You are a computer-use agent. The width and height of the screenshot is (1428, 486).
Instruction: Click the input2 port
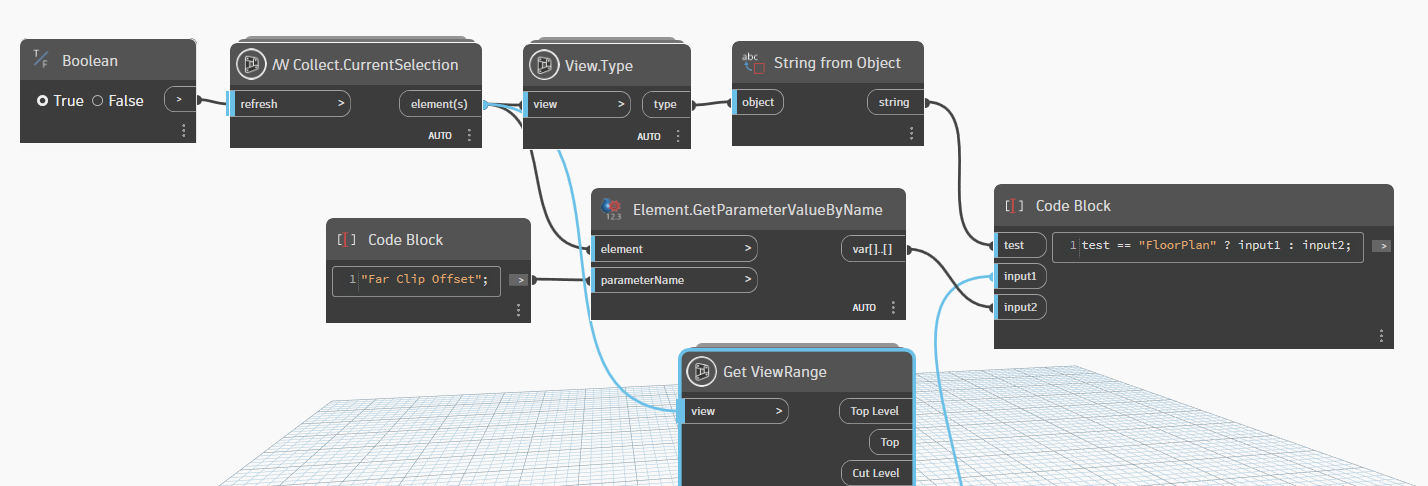pyautogui.click(x=1021, y=307)
